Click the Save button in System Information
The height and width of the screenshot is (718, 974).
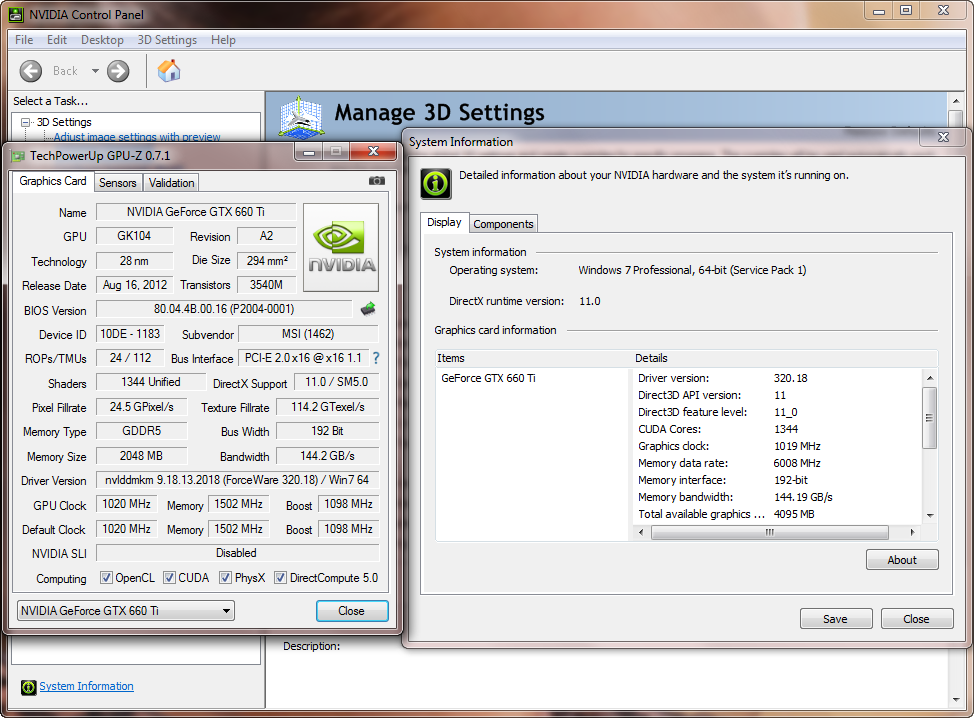click(x=835, y=619)
